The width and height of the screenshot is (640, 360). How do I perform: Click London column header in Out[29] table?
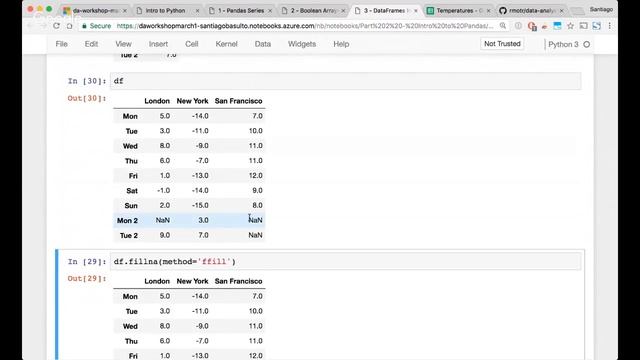(x=157, y=281)
